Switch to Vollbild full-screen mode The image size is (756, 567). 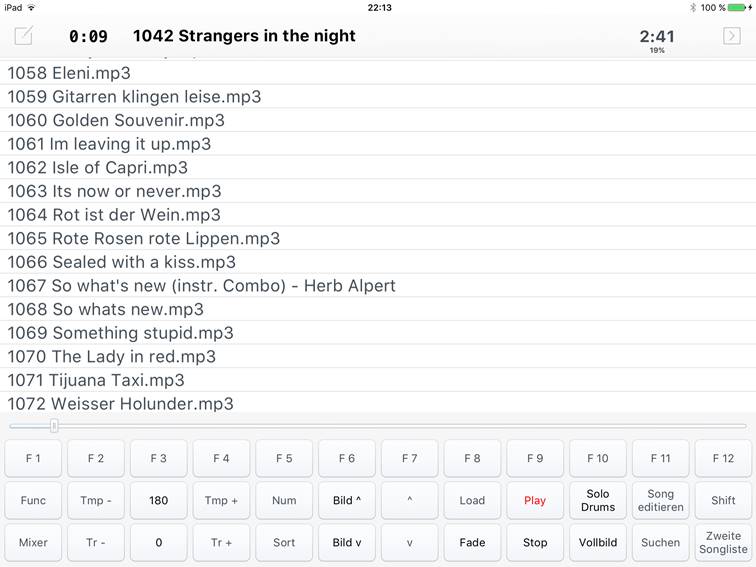pos(598,542)
